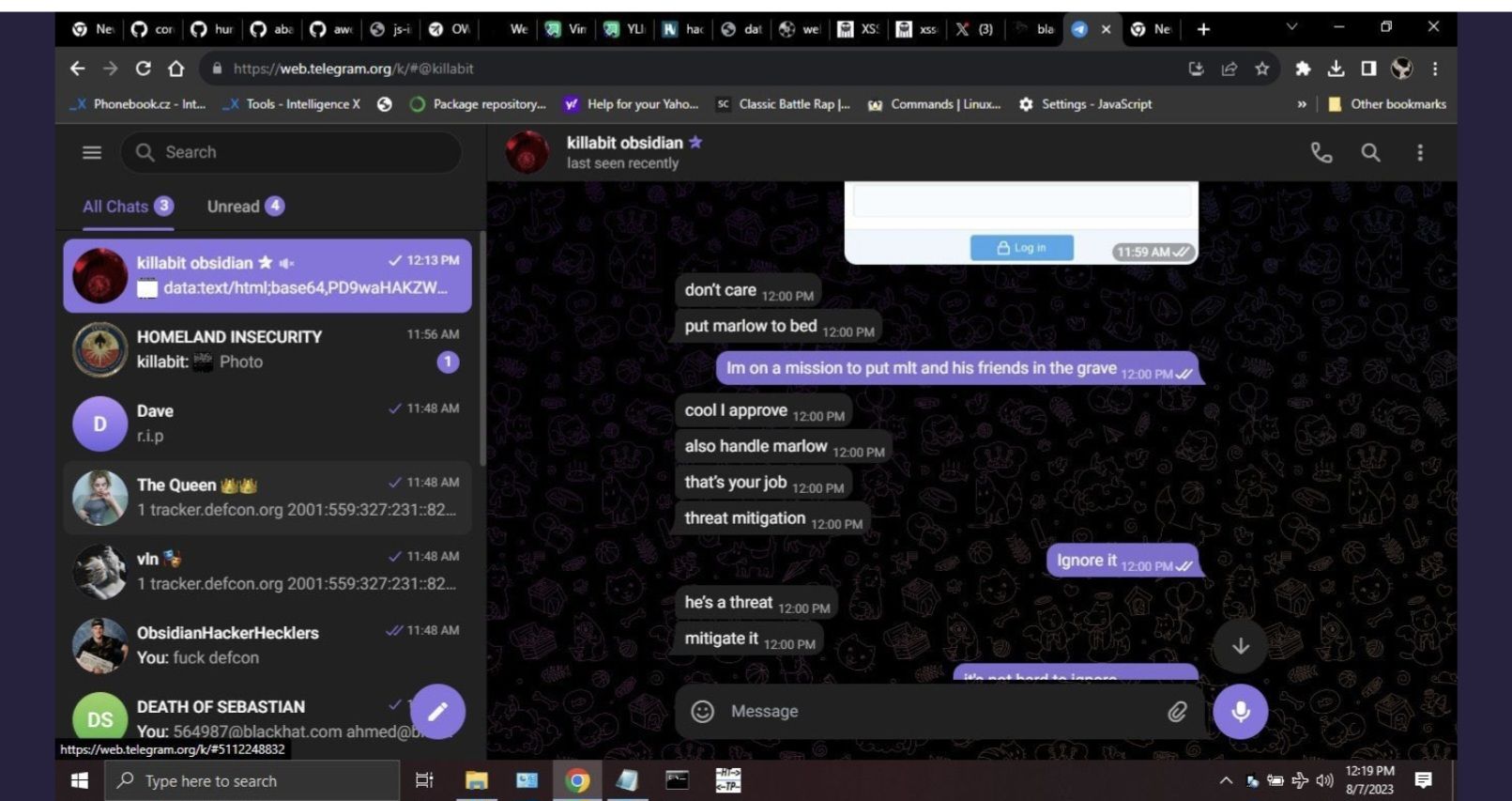Open the Telegram hamburger menu
This screenshot has width=1512, height=801.
point(92,152)
